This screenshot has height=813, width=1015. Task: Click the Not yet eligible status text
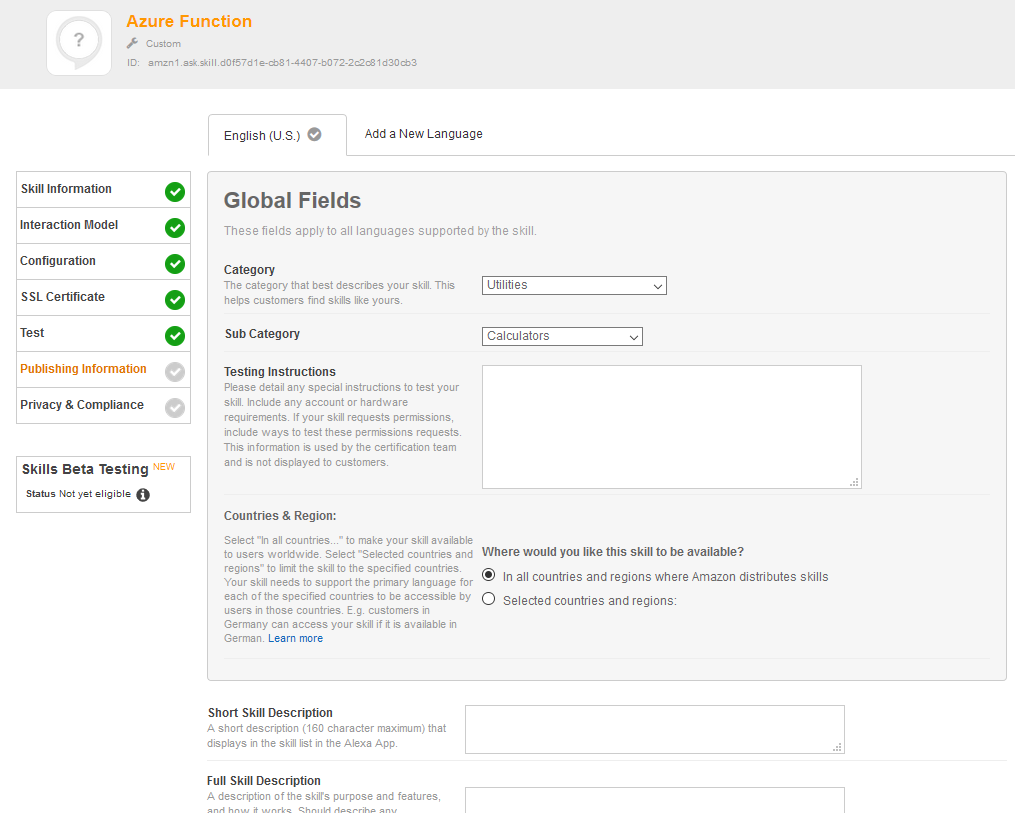point(95,494)
